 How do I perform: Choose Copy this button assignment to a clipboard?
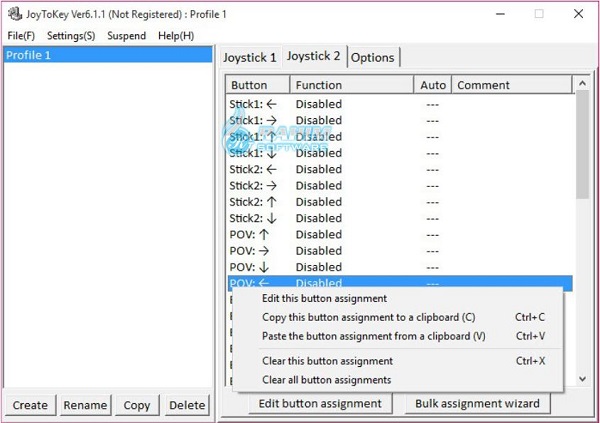pos(398,317)
